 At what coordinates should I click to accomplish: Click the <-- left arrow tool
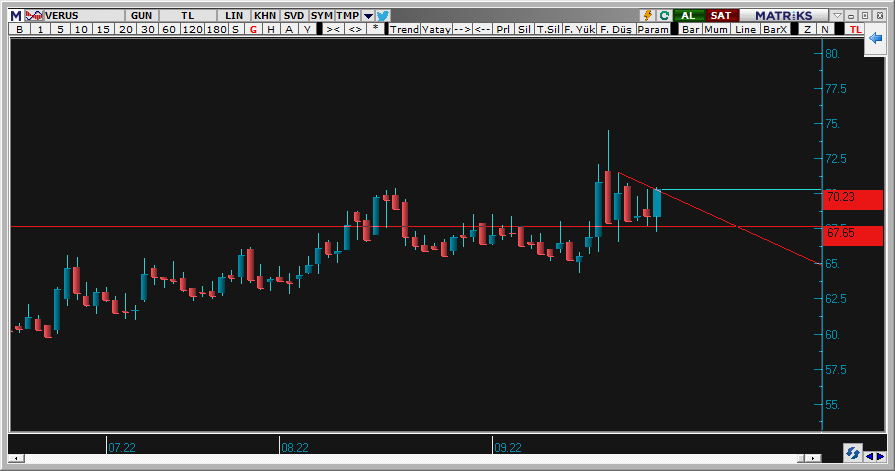[482, 29]
